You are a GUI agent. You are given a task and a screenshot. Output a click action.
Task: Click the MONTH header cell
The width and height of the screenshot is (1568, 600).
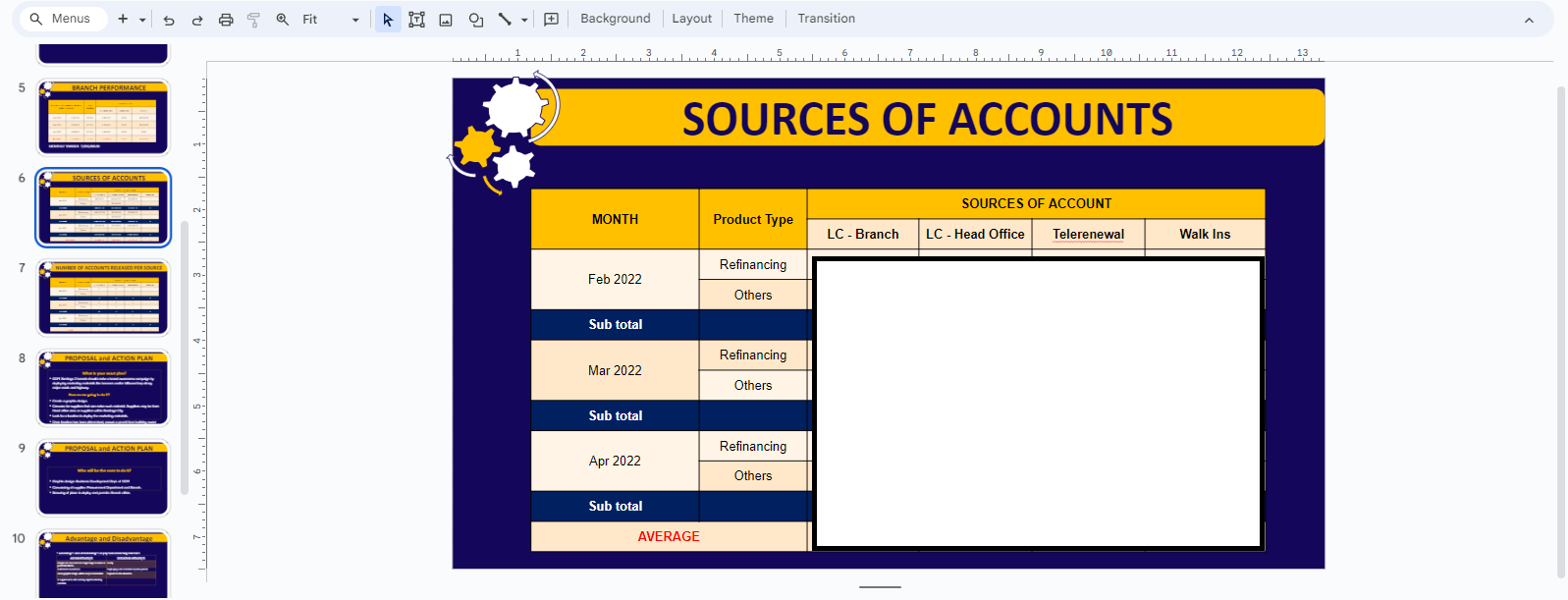pyautogui.click(x=615, y=219)
